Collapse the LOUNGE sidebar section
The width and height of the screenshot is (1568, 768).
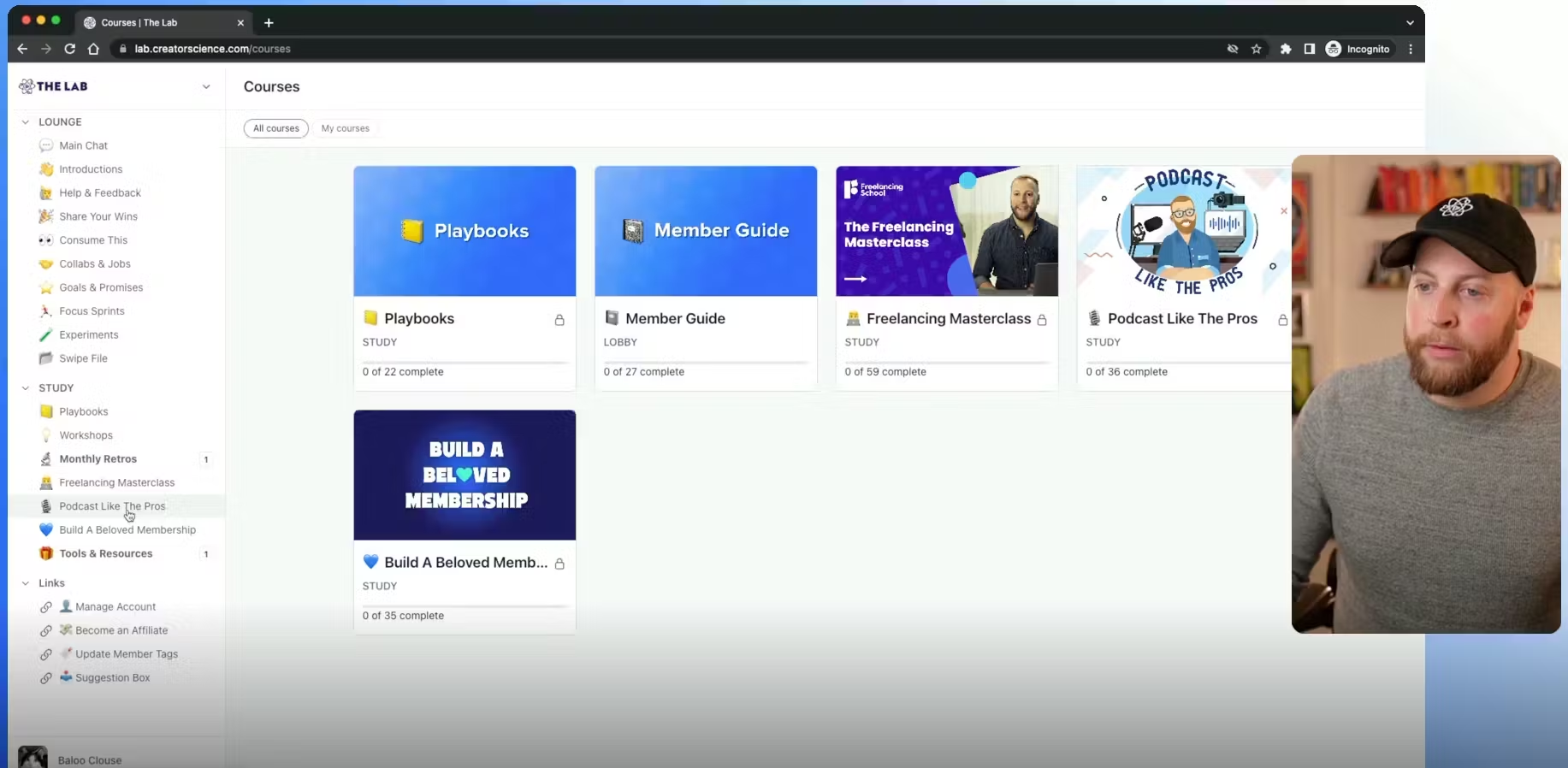[26, 122]
